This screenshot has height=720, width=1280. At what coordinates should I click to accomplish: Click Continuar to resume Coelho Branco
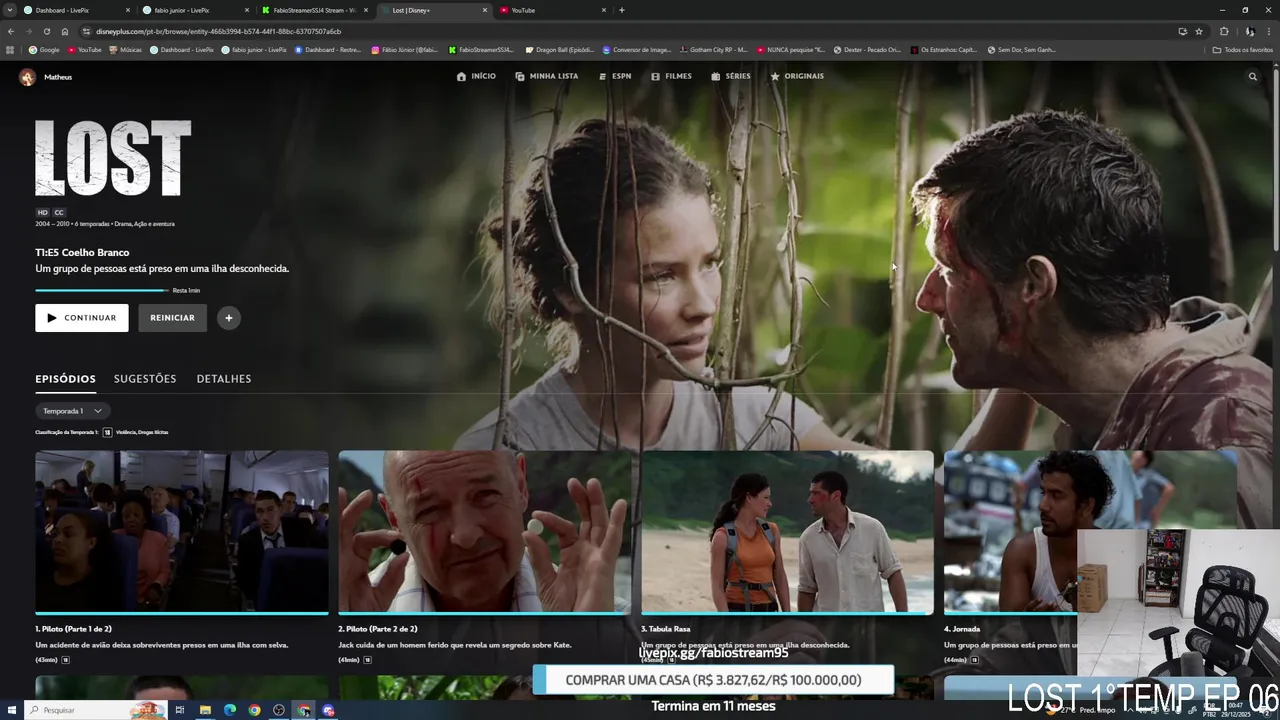click(82, 318)
